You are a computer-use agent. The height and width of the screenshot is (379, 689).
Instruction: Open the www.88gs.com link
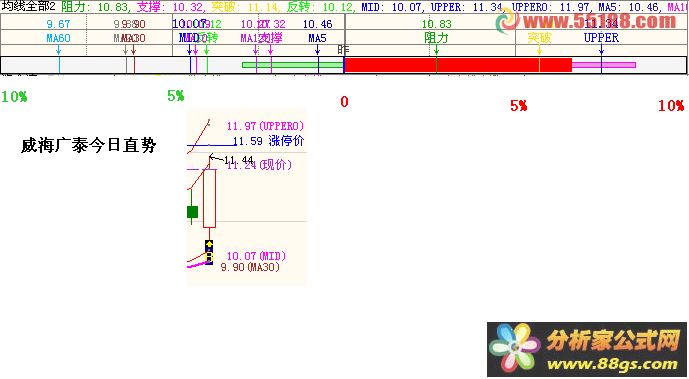[612, 364]
